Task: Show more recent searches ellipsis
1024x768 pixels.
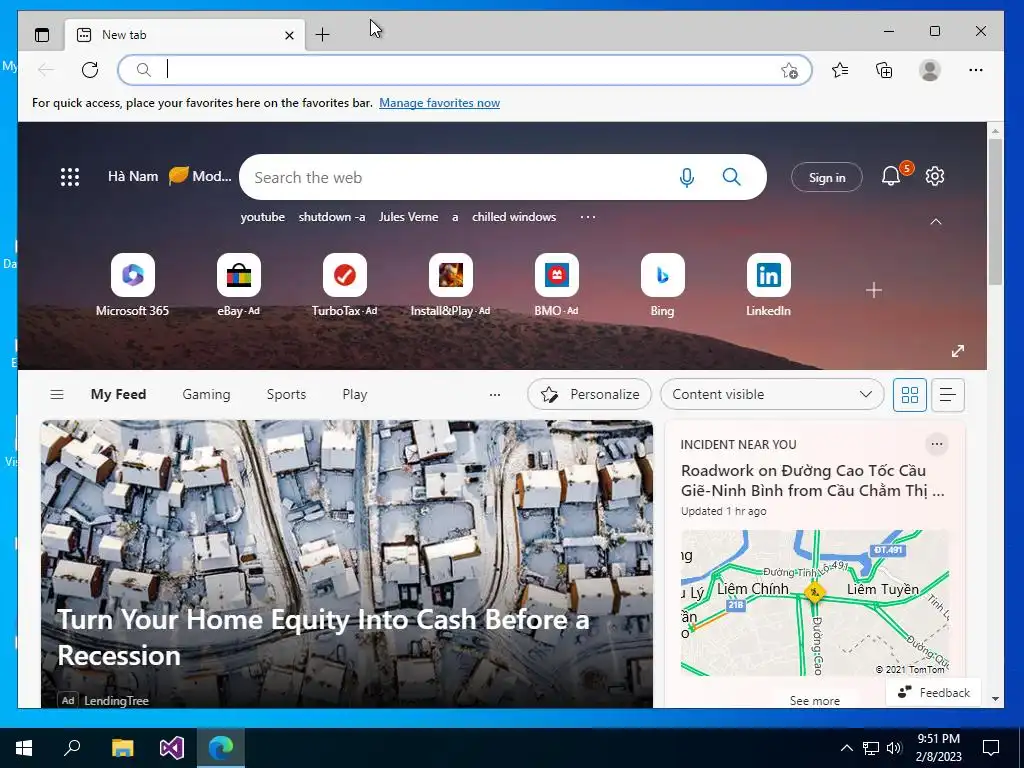Action: coord(588,217)
